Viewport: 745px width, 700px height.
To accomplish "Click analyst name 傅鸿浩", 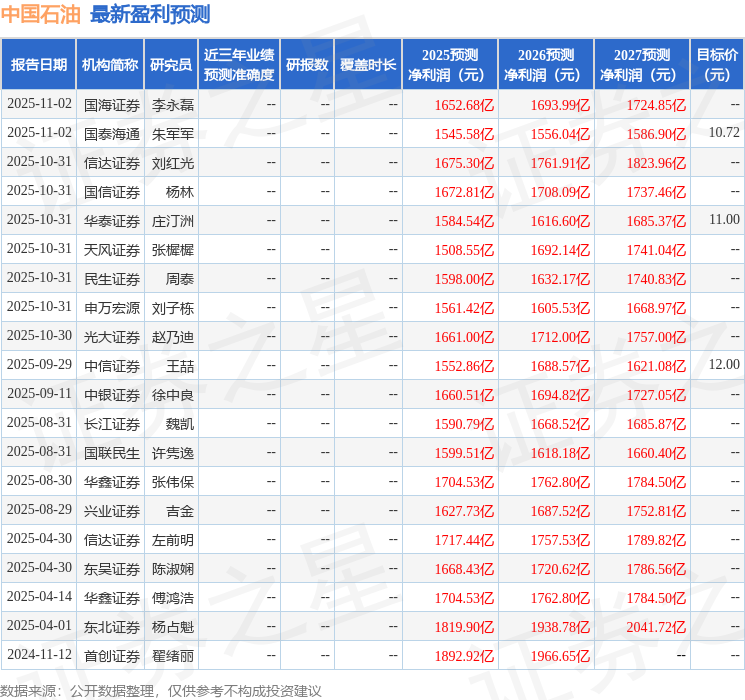I will coord(173,598).
